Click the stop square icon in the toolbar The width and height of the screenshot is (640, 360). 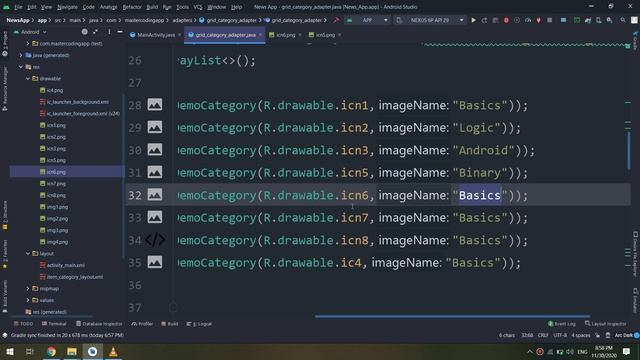tap(549, 20)
